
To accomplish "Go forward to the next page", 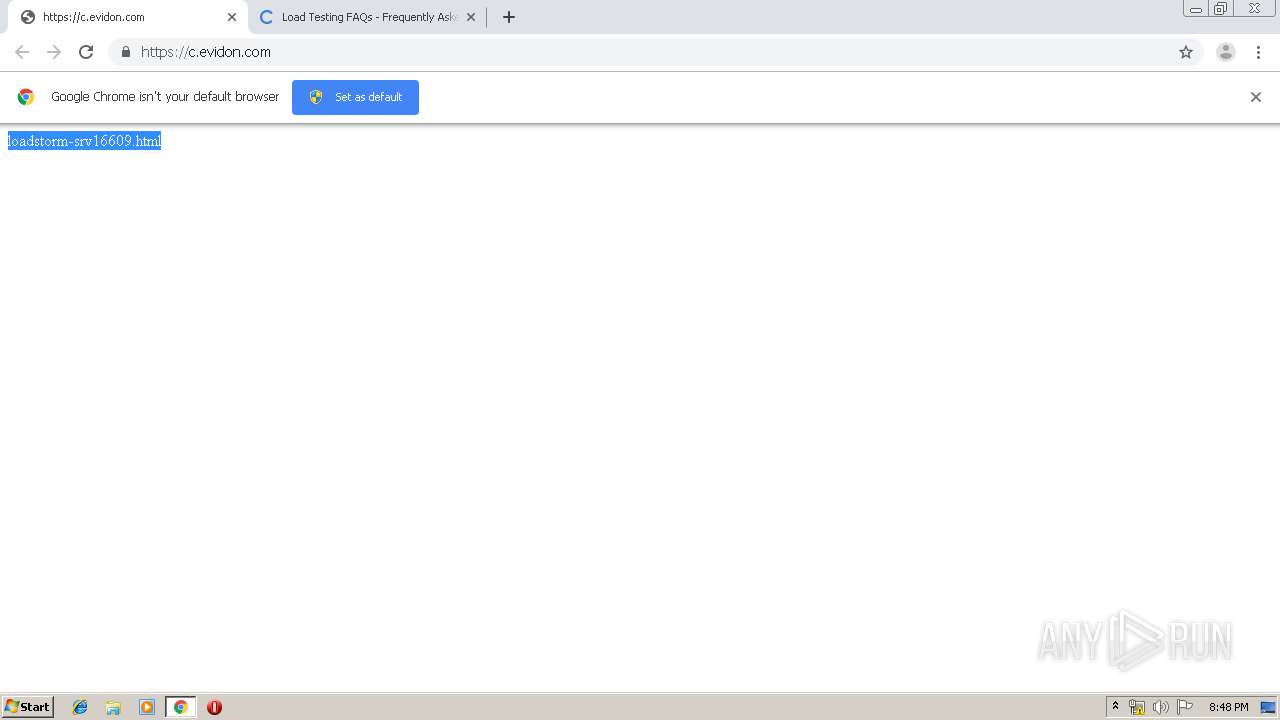I will point(54,52).
